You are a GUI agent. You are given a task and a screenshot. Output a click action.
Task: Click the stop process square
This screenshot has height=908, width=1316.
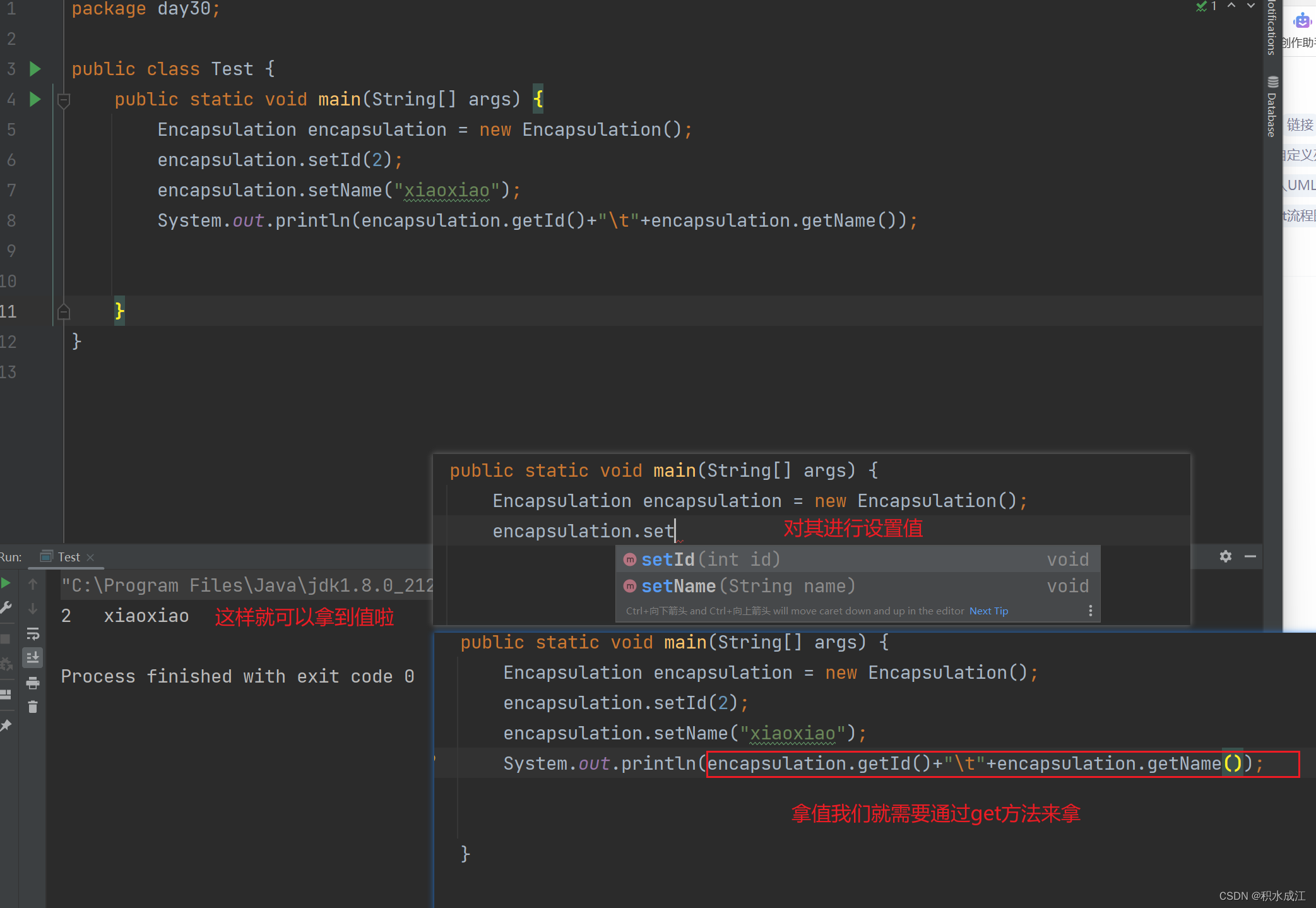pyautogui.click(x=6, y=639)
